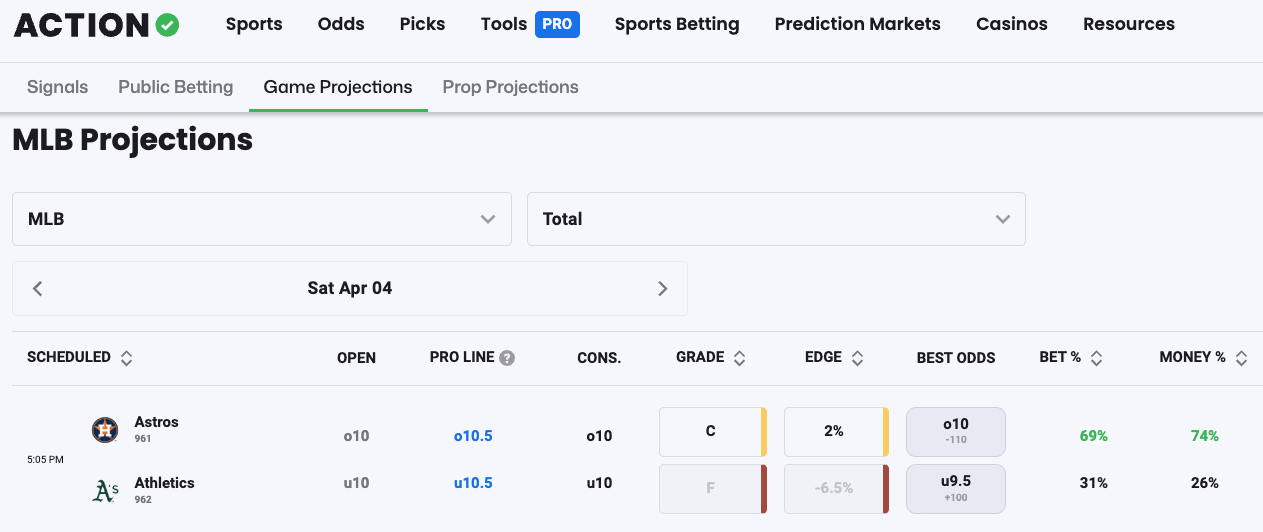Image resolution: width=1263 pixels, height=532 pixels.
Task: Click the Pro Line help icon
Action: (507, 358)
